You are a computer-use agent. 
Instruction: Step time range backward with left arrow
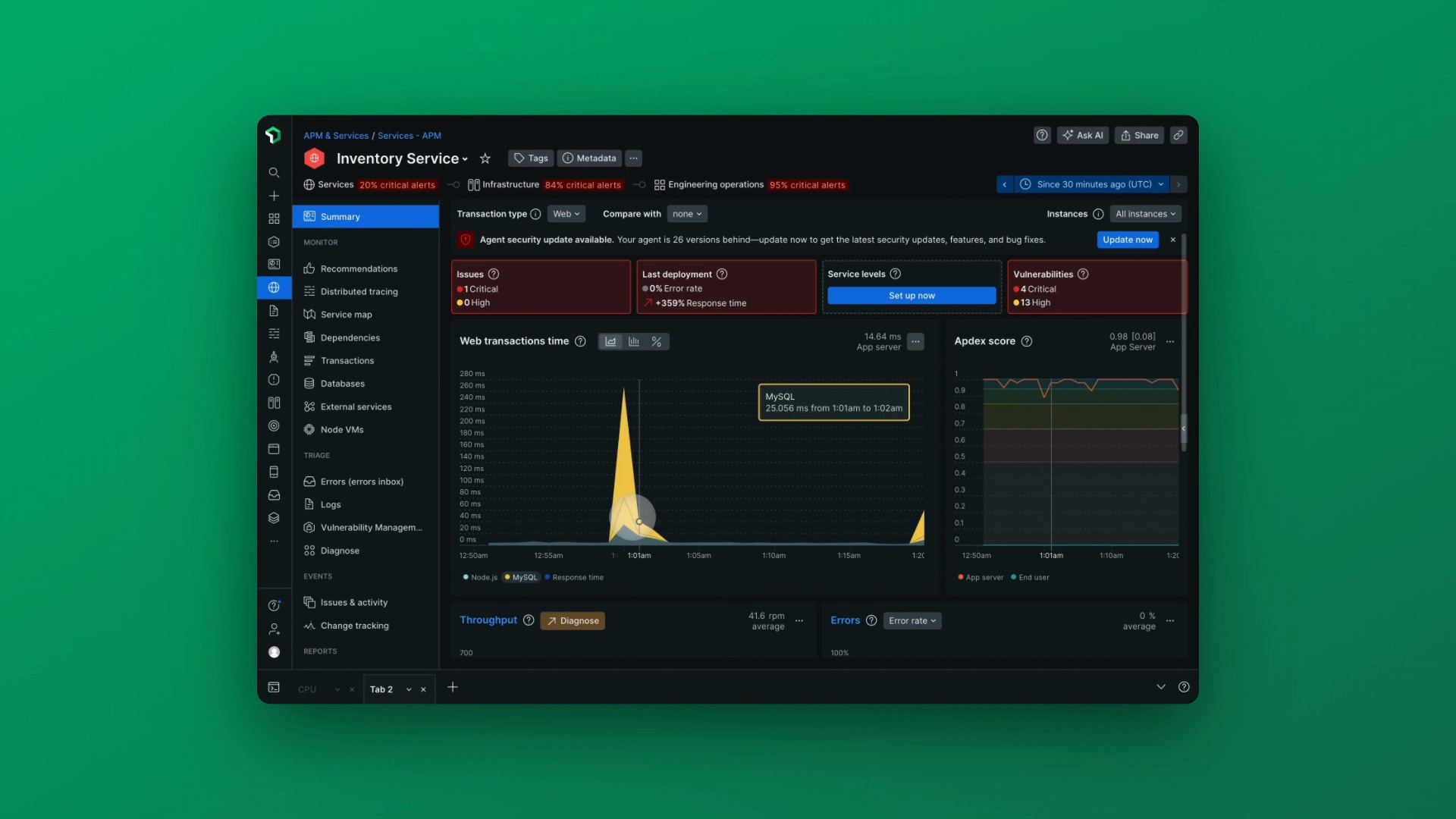pyautogui.click(x=1005, y=184)
